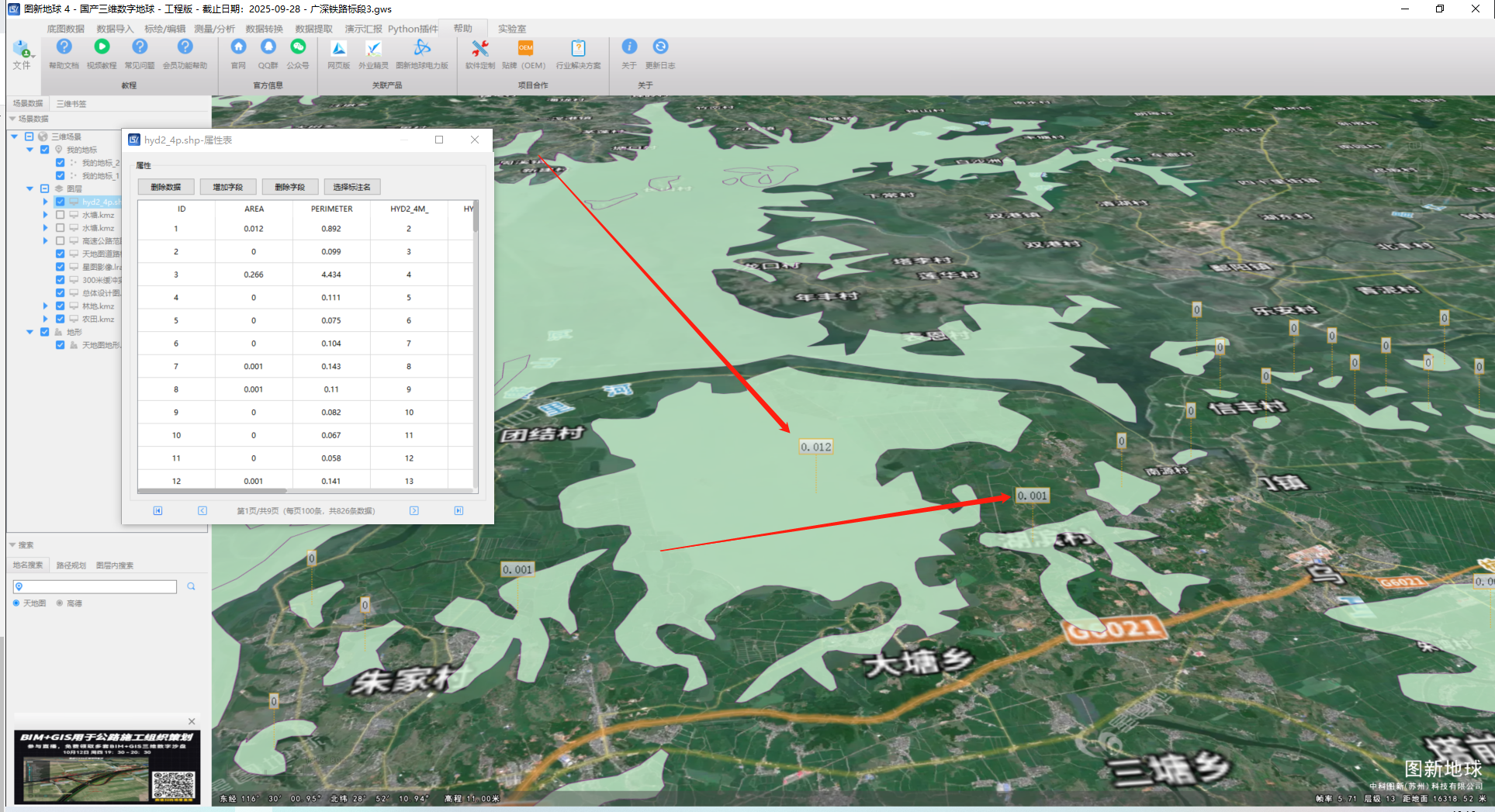This screenshot has width=1495, height=812.
Task: Uncheck the hyd2_4p.shp layer checkbox
Action: coord(60,202)
